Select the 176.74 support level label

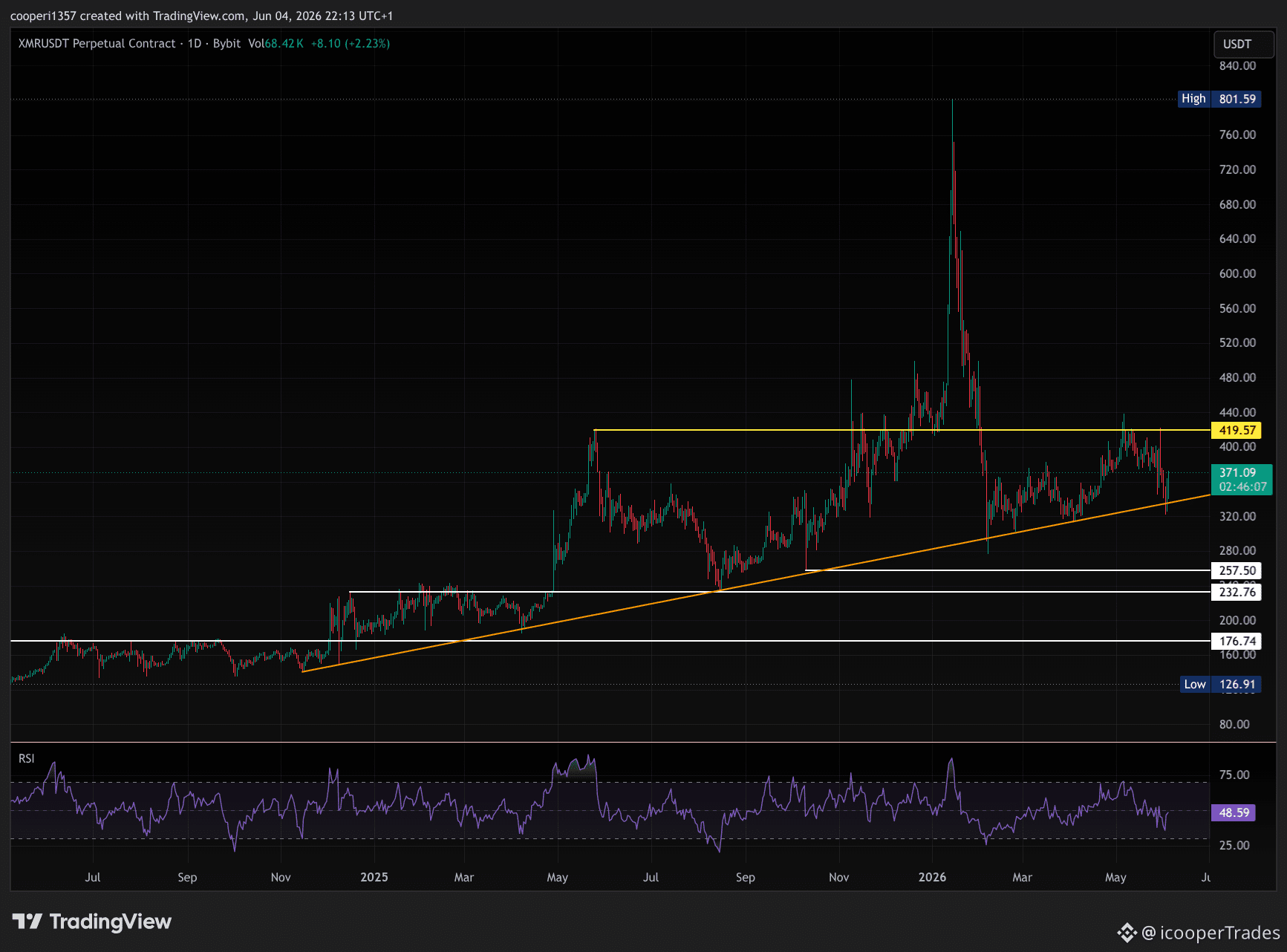tap(1237, 641)
